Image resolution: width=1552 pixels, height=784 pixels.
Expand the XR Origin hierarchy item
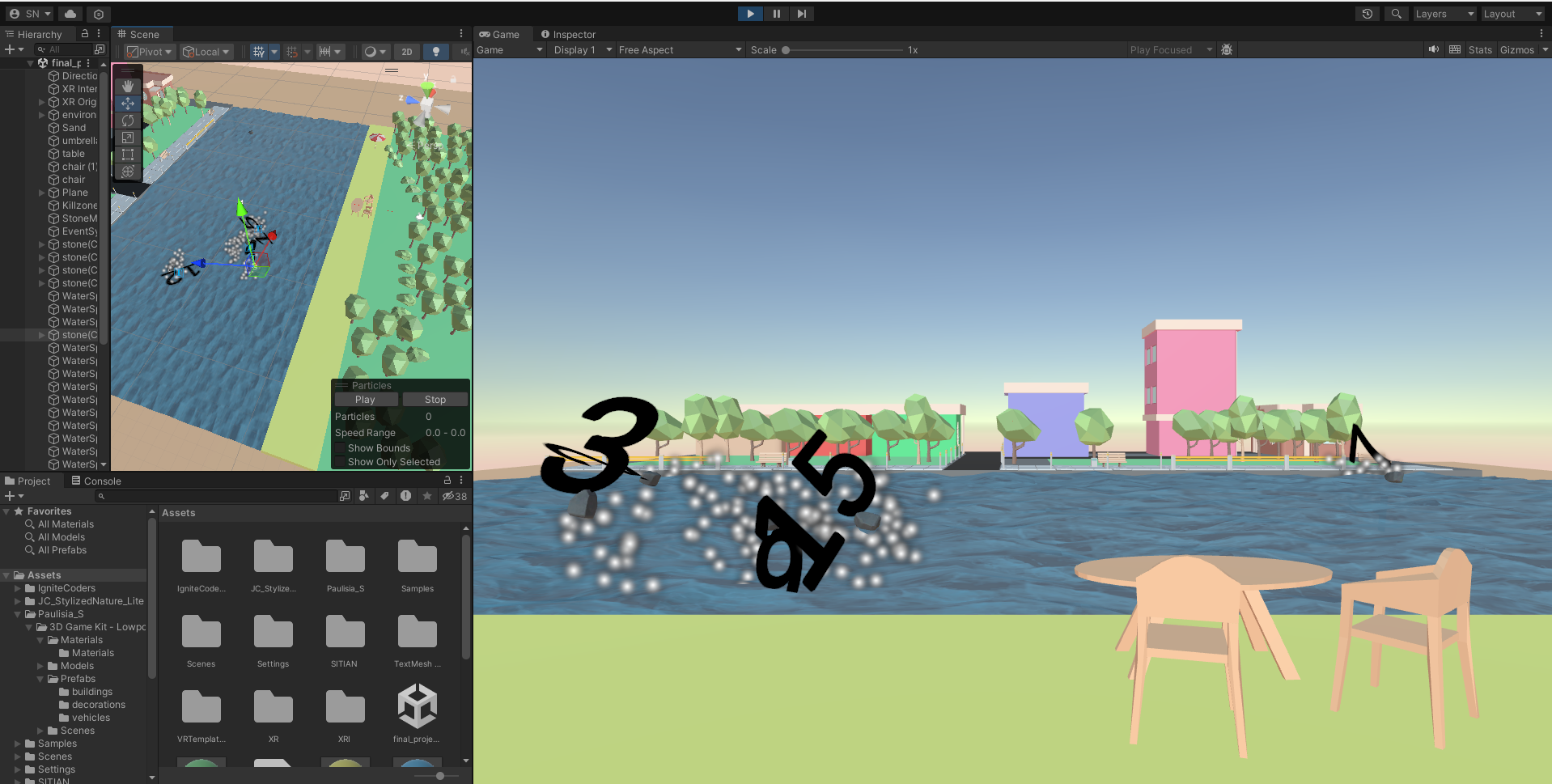click(42, 102)
